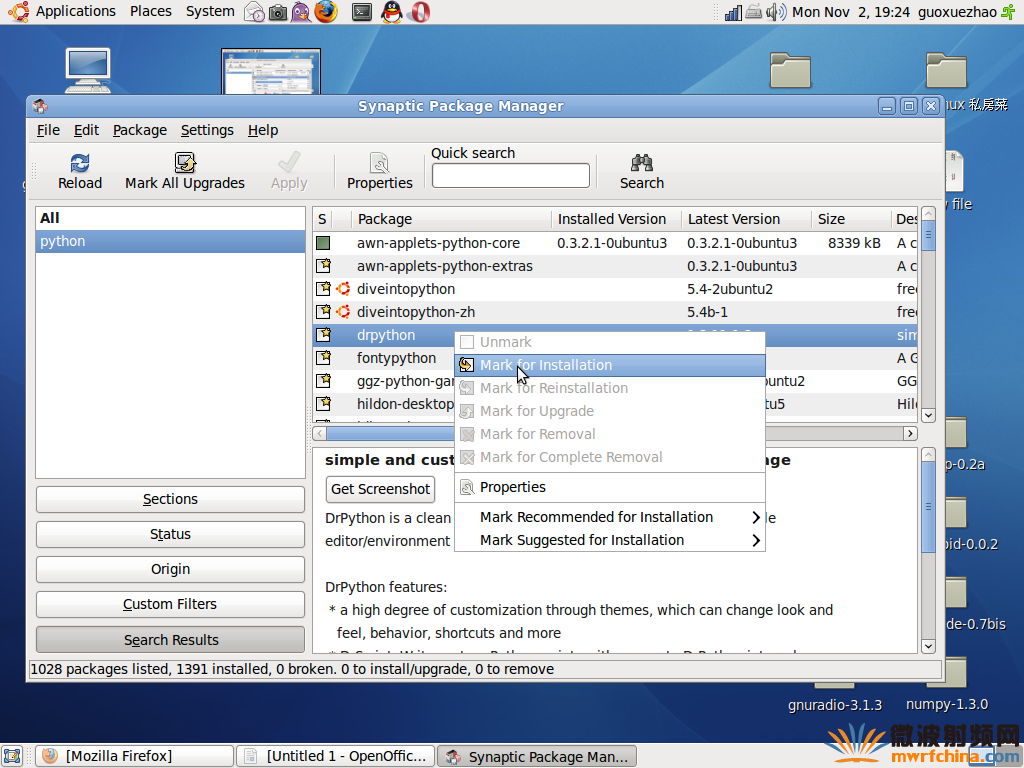Click the Mark All Upgrades icon
This screenshot has width=1024, height=768.
185,163
